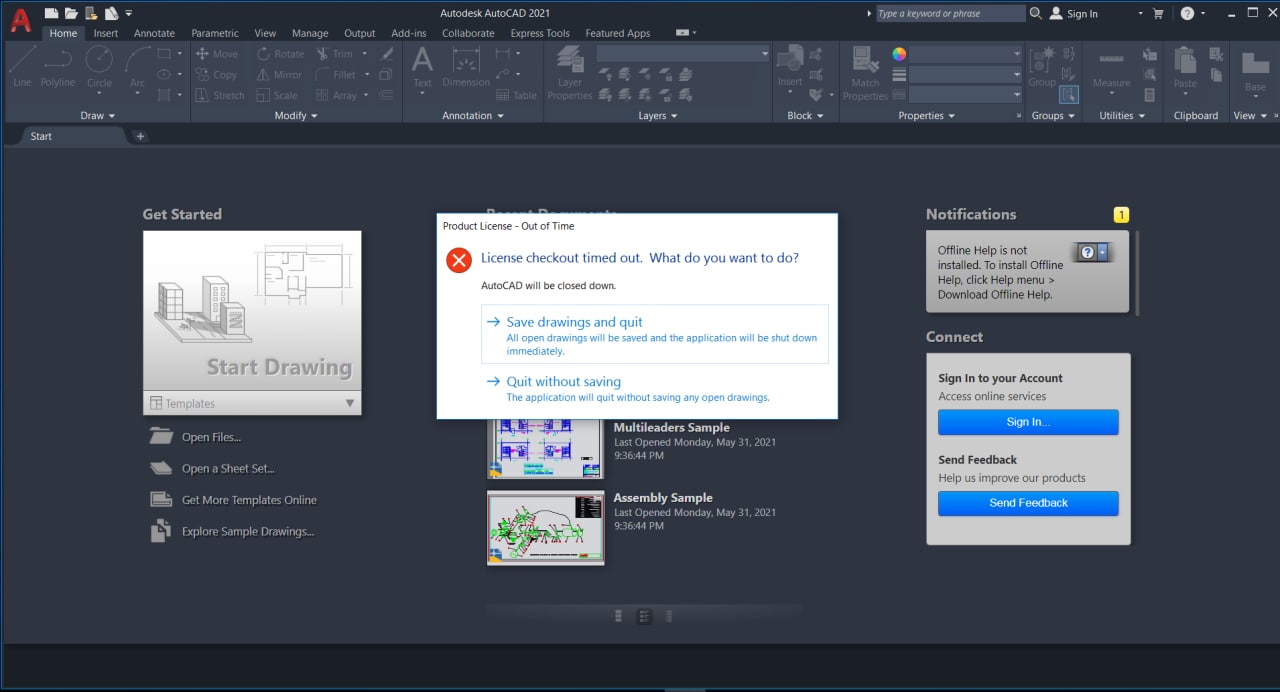The width and height of the screenshot is (1280, 692).
Task: Select the Dimension tool
Action: (x=466, y=66)
